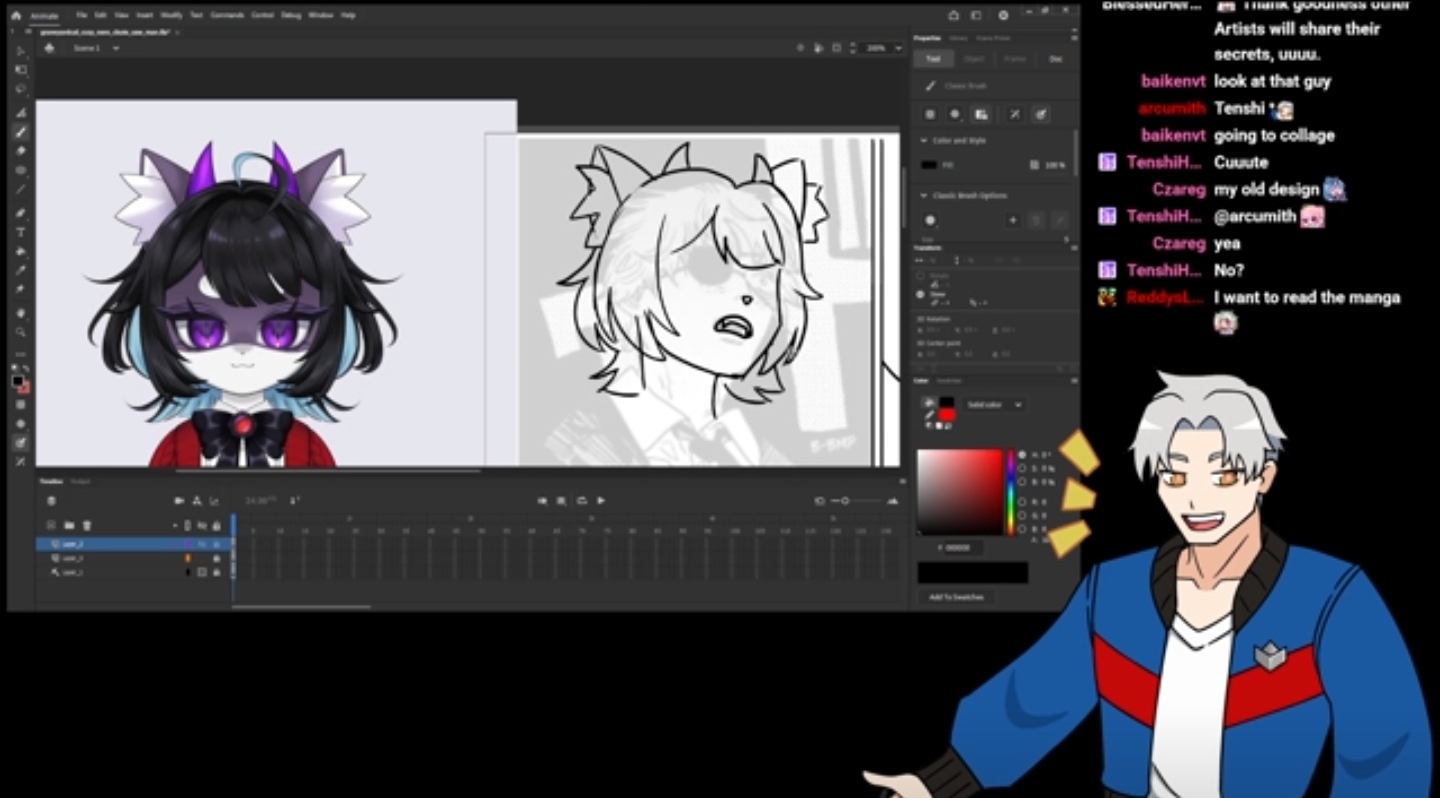The image size is (1440, 798).
Task: Click the chat message "my old design"
Action: point(1267,189)
